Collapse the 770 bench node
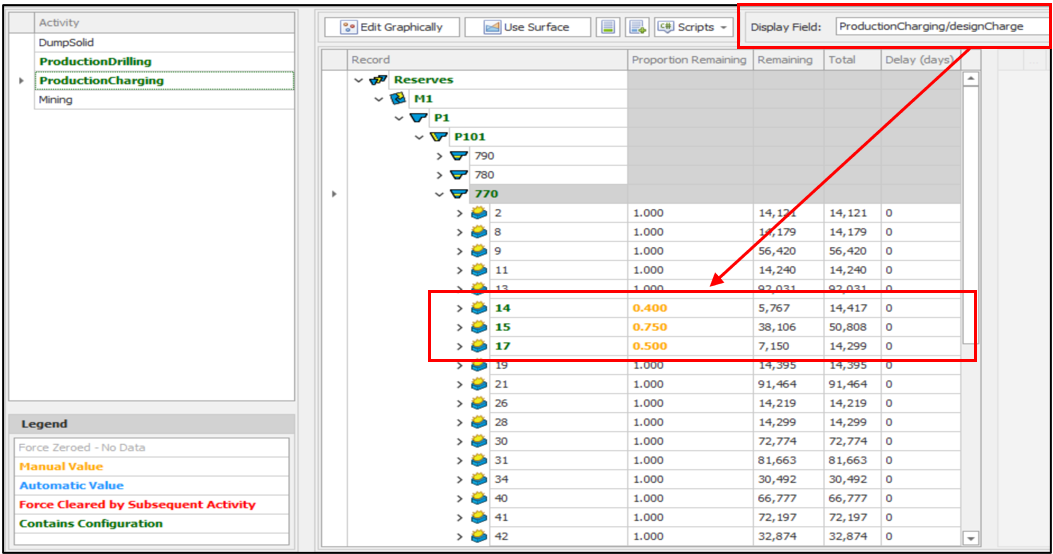The height and width of the screenshot is (554, 1053). pyautogui.click(x=440, y=194)
